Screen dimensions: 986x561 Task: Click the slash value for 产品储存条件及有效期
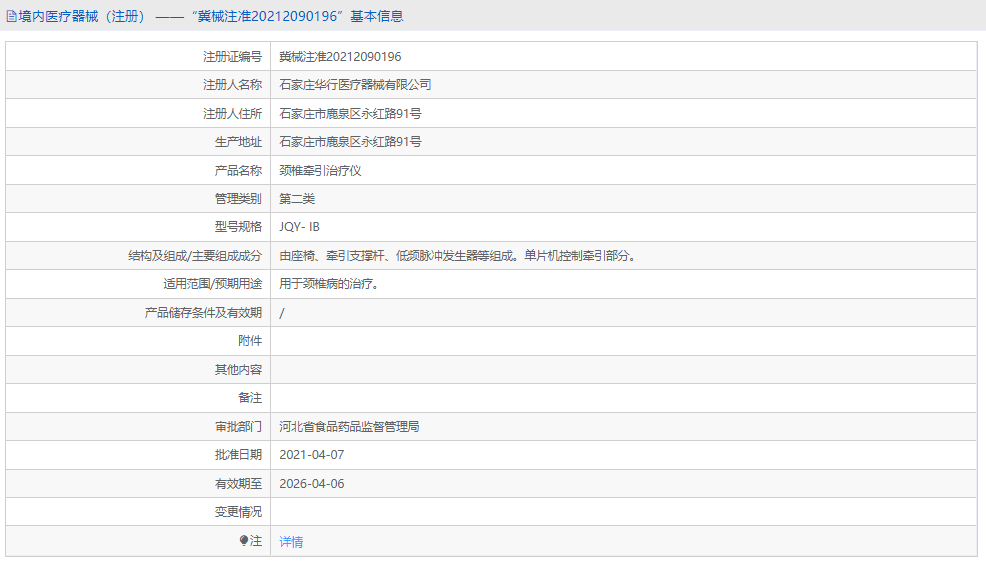tap(282, 313)
